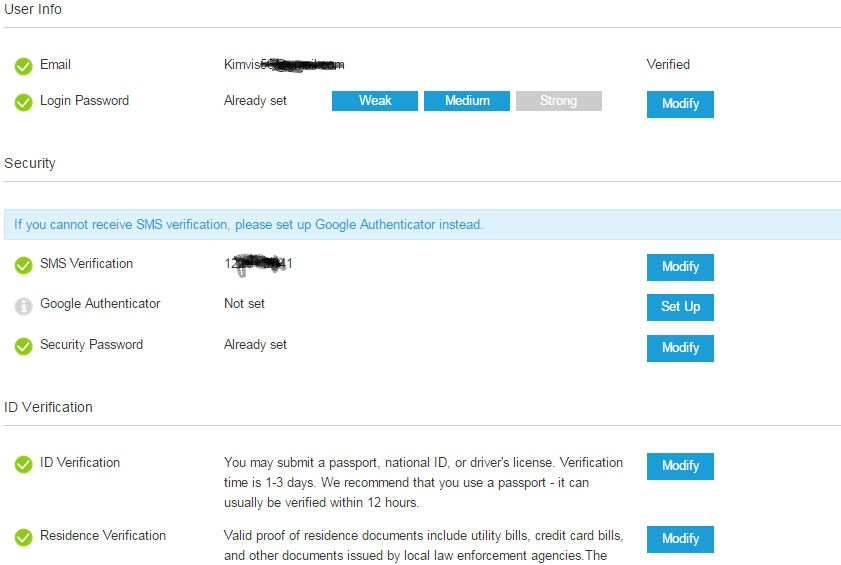841x565 pixels.
Task: Click the green check beside ID Verification
Action: pyautogui.click(x=23, y=464)
